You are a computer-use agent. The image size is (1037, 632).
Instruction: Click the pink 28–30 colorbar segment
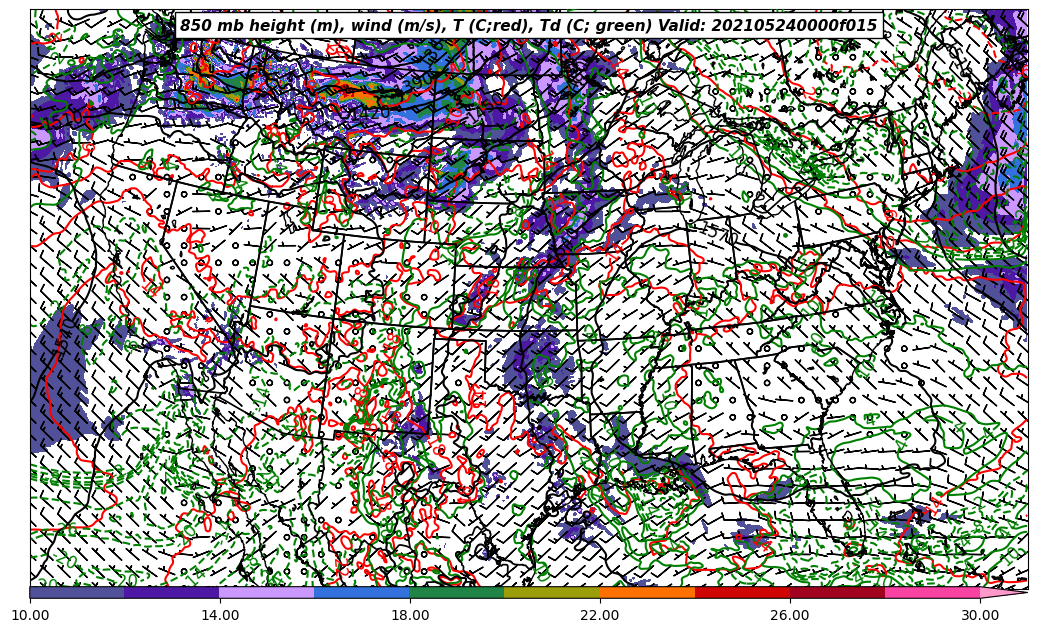tap(932, 592)
